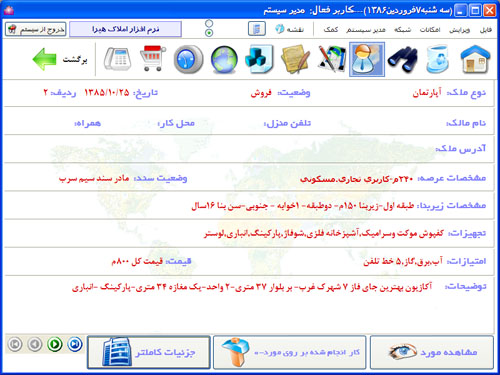Select the person user icon
This screenshot has width=500, height=375.
[367, 59]
